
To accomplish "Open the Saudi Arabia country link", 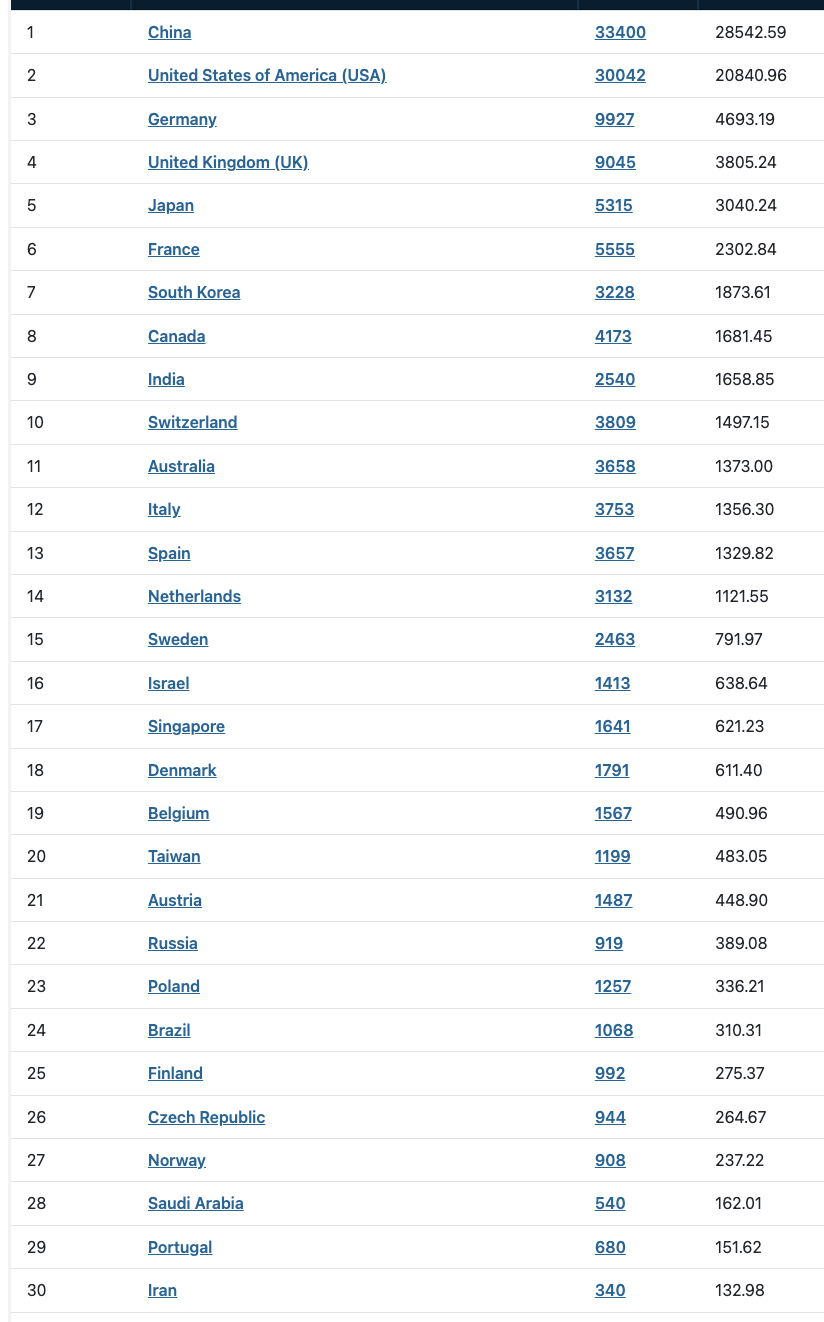I will click(195, 1203).
